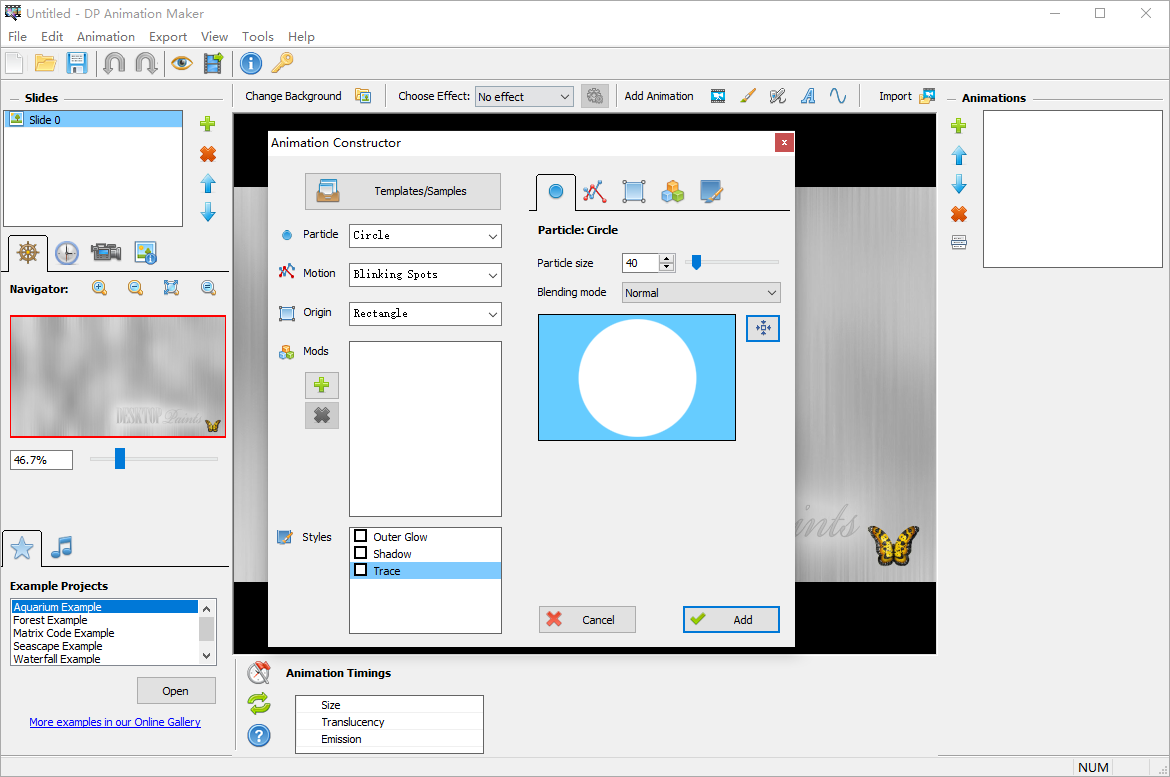Open the Particle dropdown set to Circle
The height and width of the screenshot is (777, 1170).
click(425, 235)
